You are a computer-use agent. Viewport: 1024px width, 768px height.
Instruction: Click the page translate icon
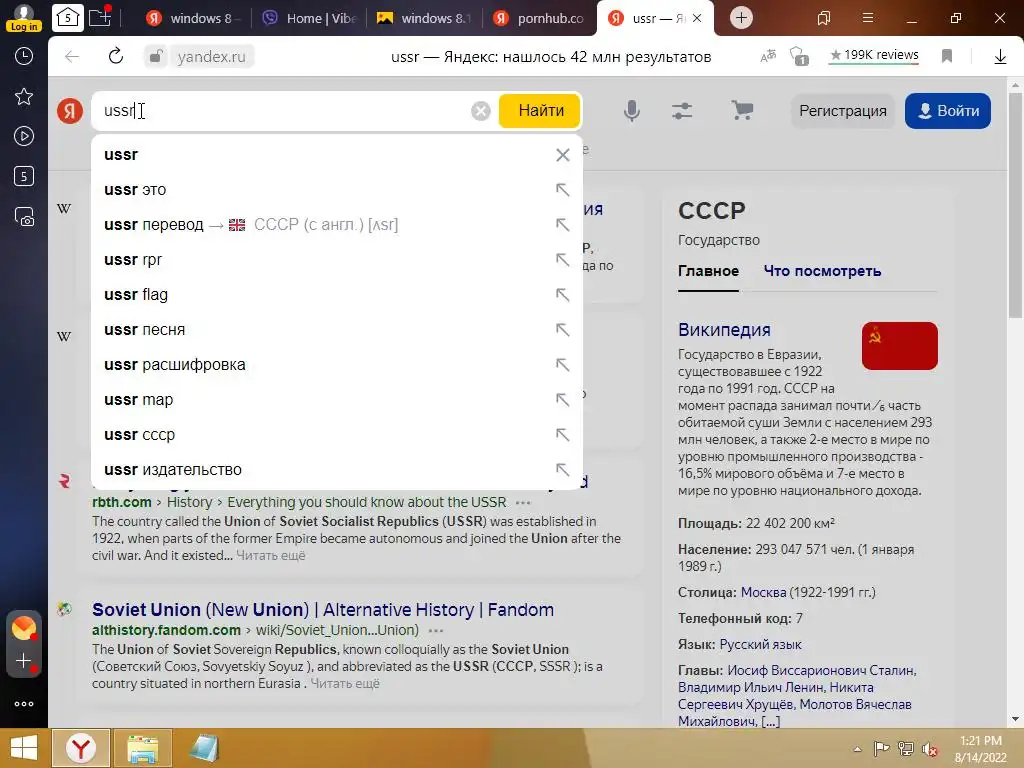point(768,56)
